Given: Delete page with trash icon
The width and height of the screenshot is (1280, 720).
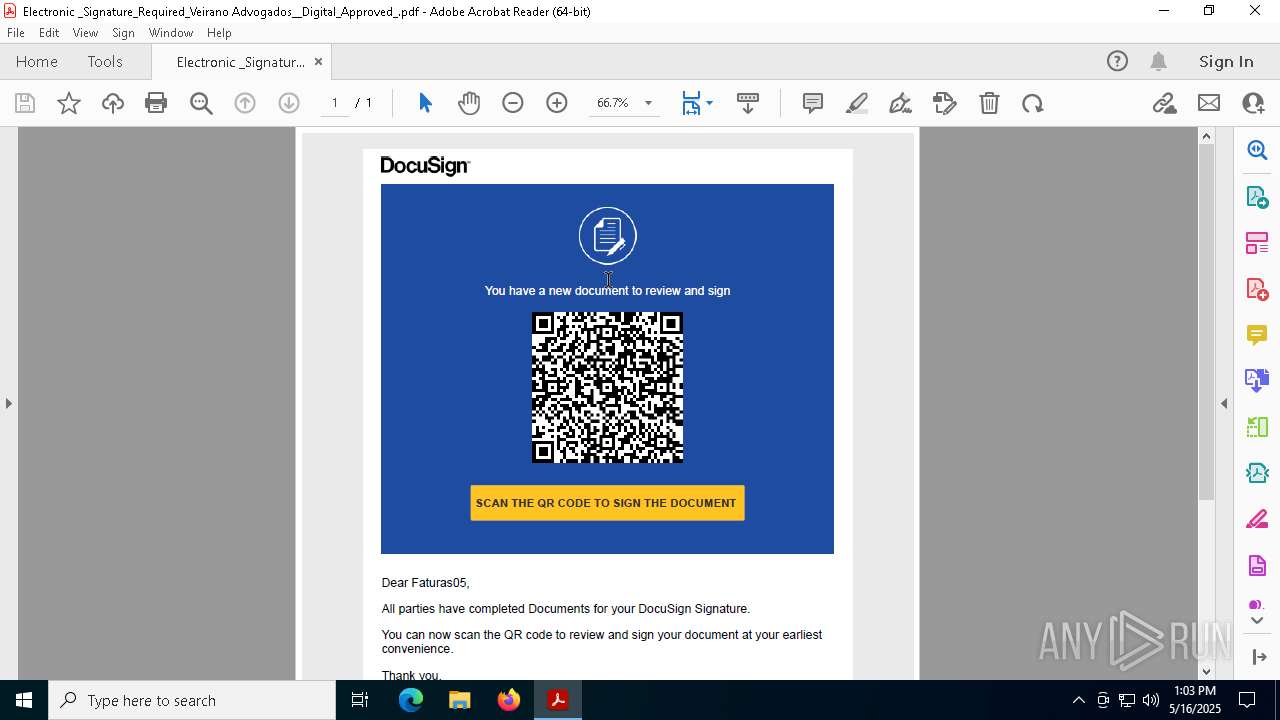Looking at the screenshot, I should [989, 103].
